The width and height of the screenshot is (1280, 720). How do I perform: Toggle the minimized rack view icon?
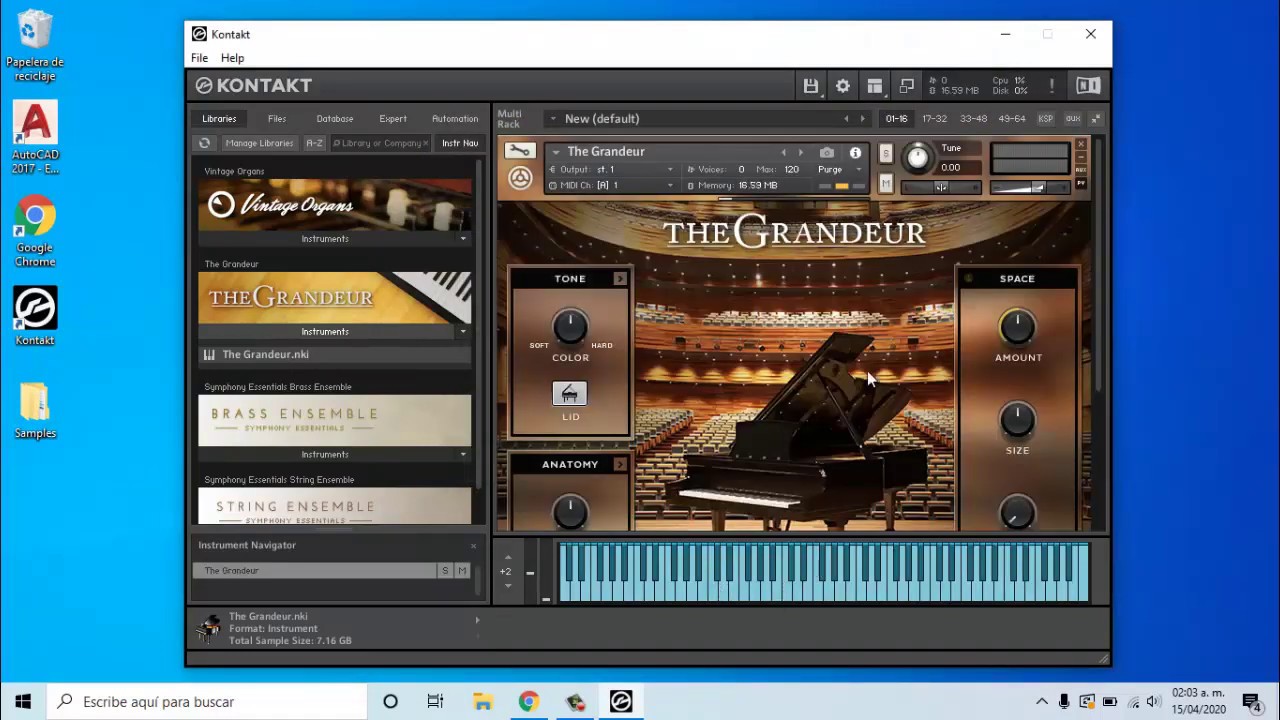tap(907, 86)
